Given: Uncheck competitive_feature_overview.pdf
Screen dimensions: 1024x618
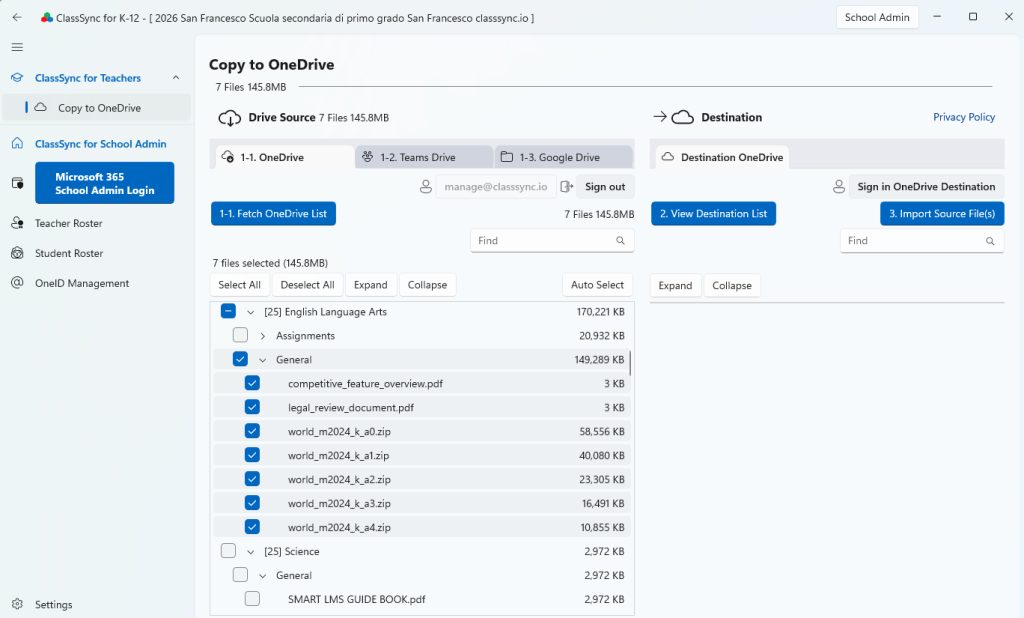Looking at the screenshot, I should tap(252, 383).
